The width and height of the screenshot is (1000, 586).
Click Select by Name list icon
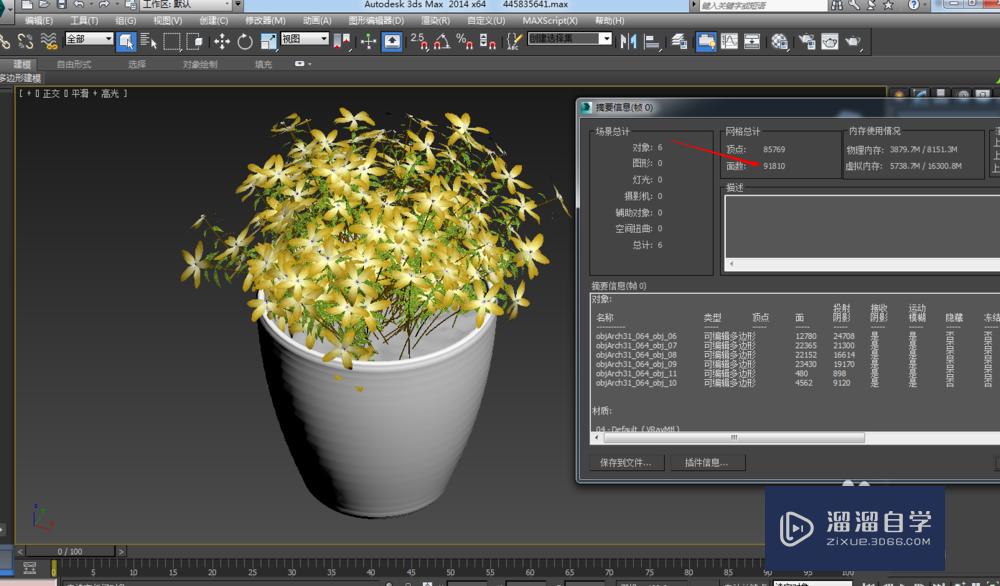tap(149, 41)
